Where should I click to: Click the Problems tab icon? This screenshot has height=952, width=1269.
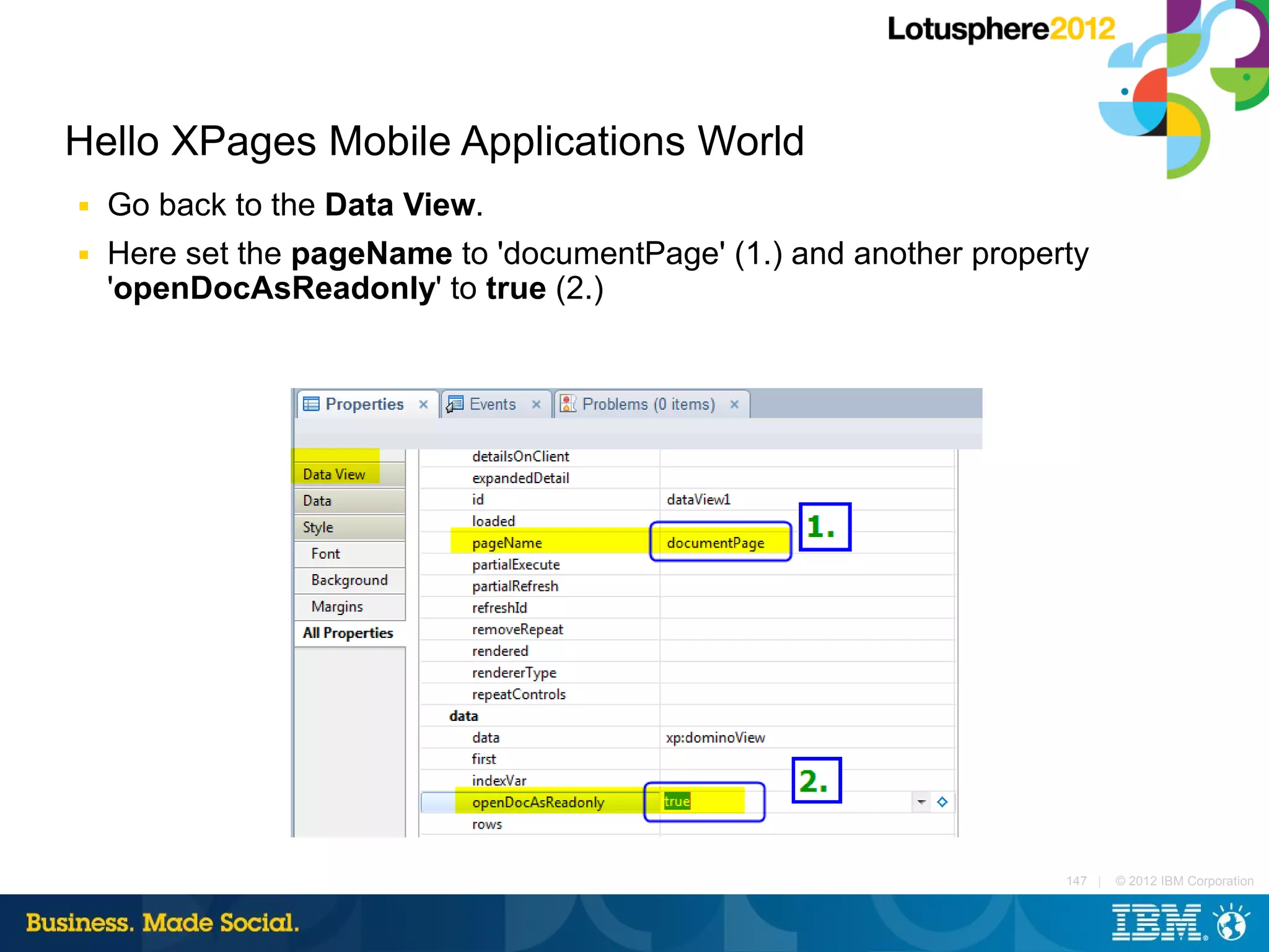click(x=568, y=404)
